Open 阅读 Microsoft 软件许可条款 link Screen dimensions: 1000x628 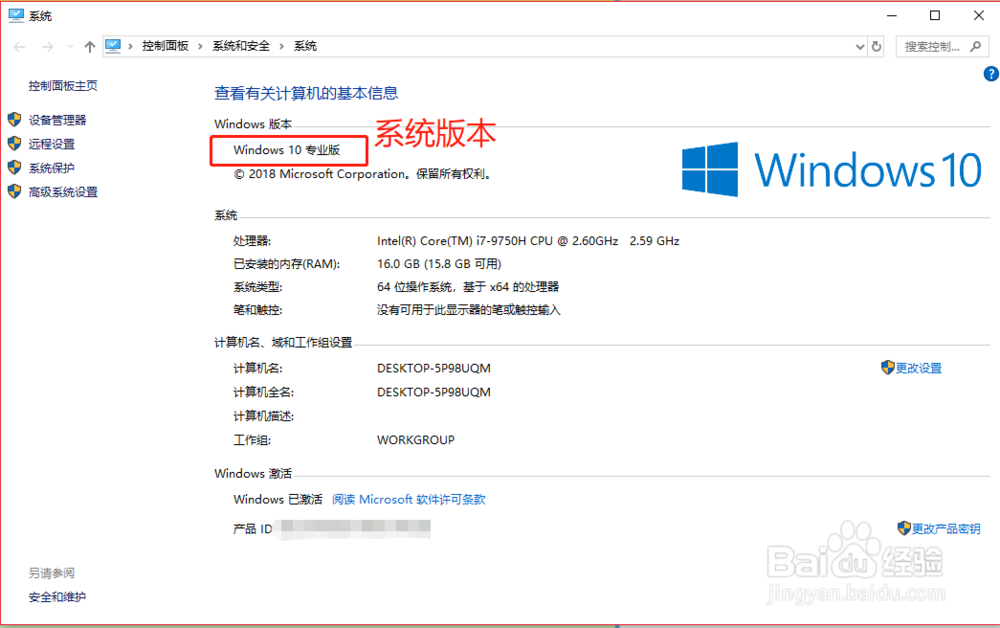(x=409, y=499)
